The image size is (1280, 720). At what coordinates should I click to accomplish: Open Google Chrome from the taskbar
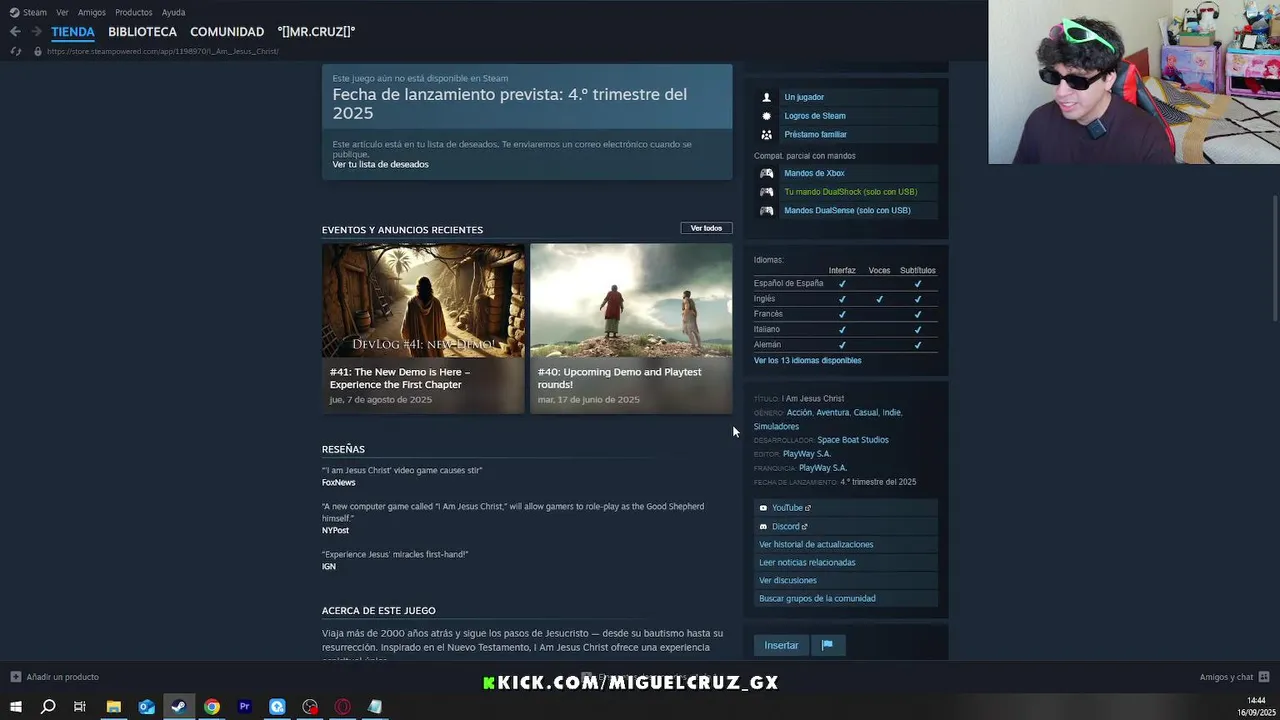(x=212, y=707)
